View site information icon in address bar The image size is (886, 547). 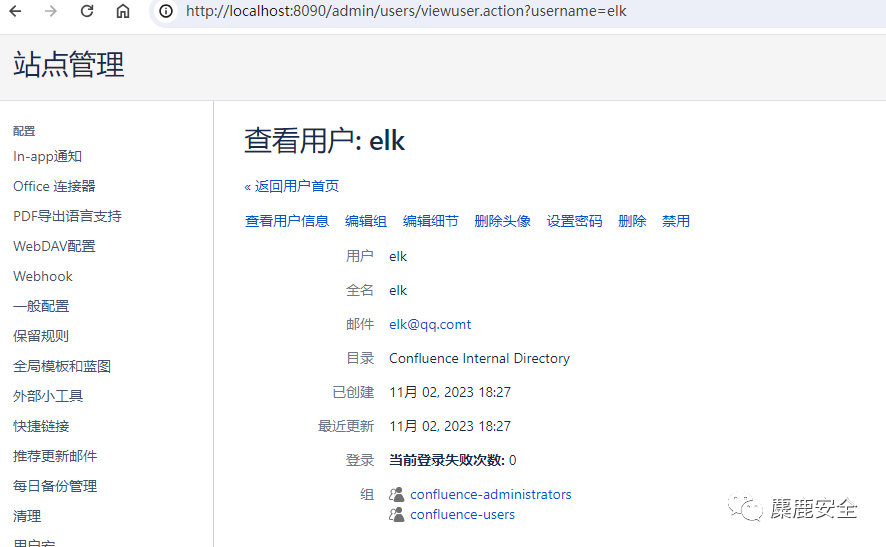click(x=166, y=11)
